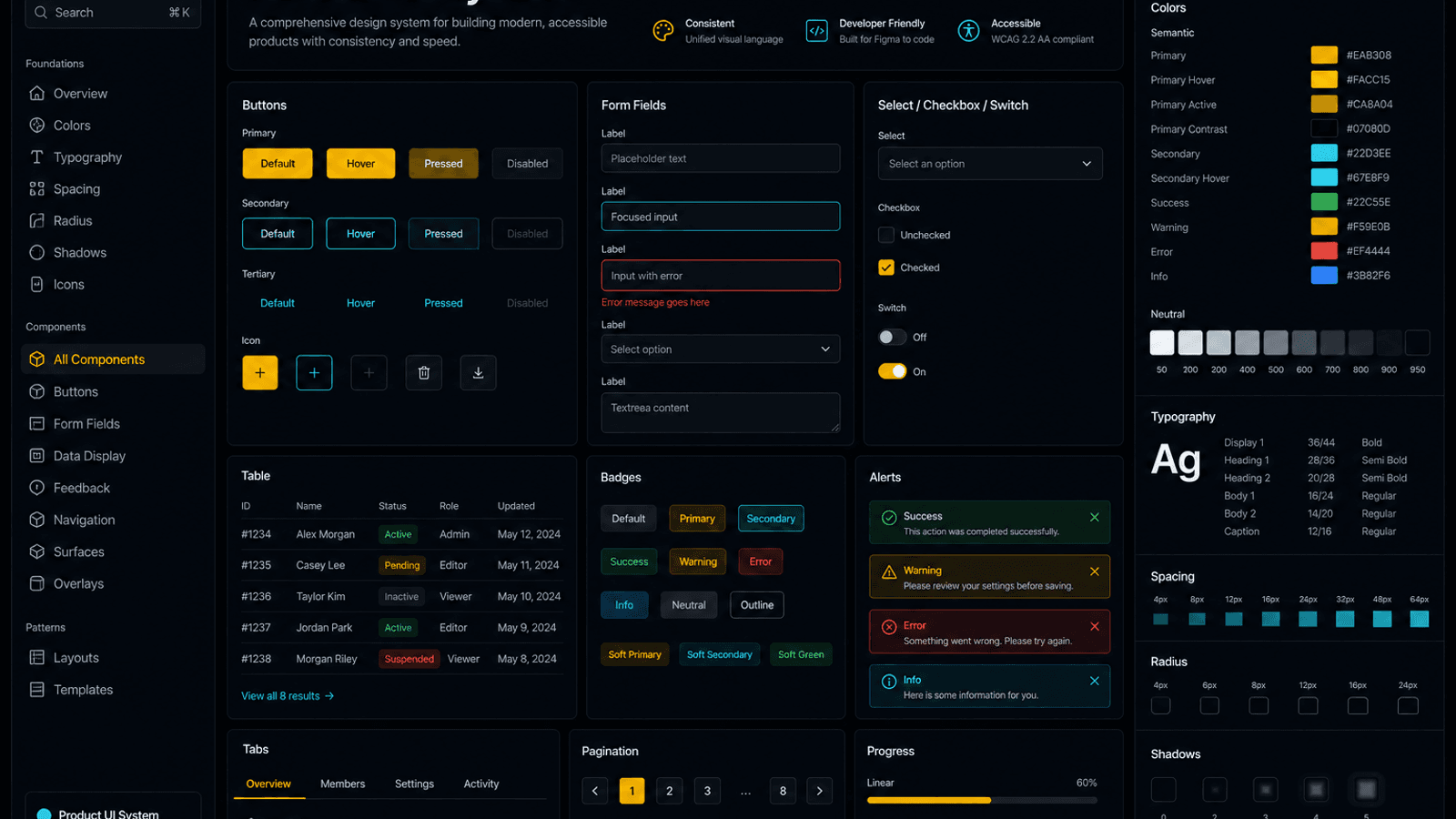Click the Overlays sidebar icon

36,583
